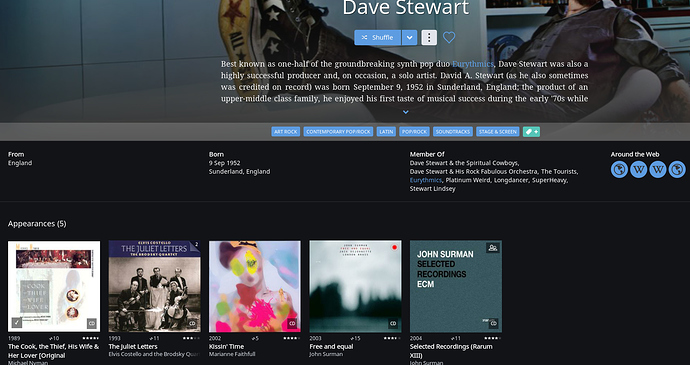This screenshot has height=365, width=690.
Task: Click the track count 15 under Free and equal
Action: 355,338
